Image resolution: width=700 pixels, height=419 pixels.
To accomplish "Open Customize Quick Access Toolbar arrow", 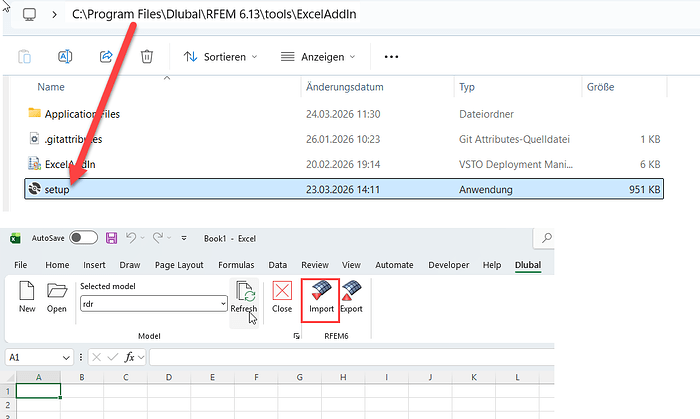I will point(184,238).
